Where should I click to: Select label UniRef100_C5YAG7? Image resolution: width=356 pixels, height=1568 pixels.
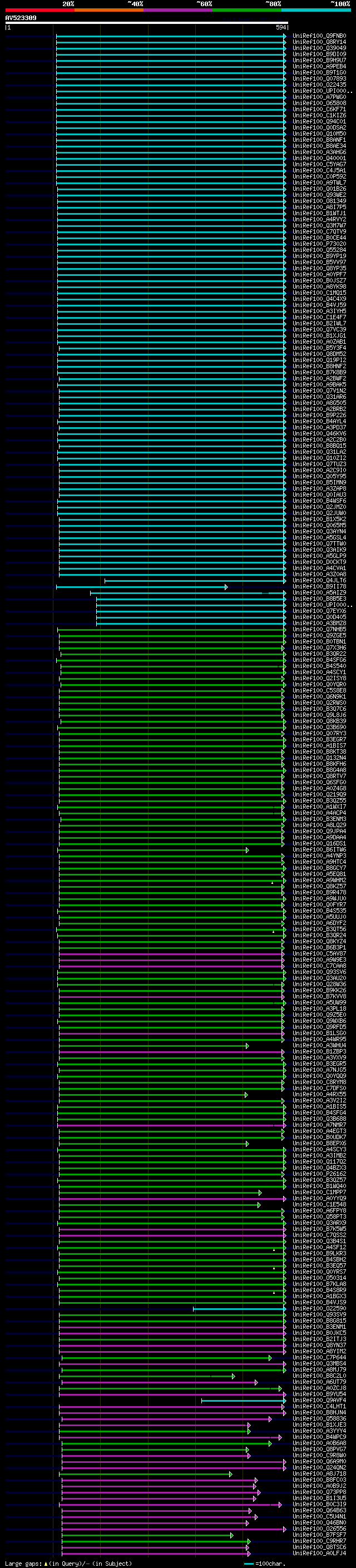(x=319, y=164)
